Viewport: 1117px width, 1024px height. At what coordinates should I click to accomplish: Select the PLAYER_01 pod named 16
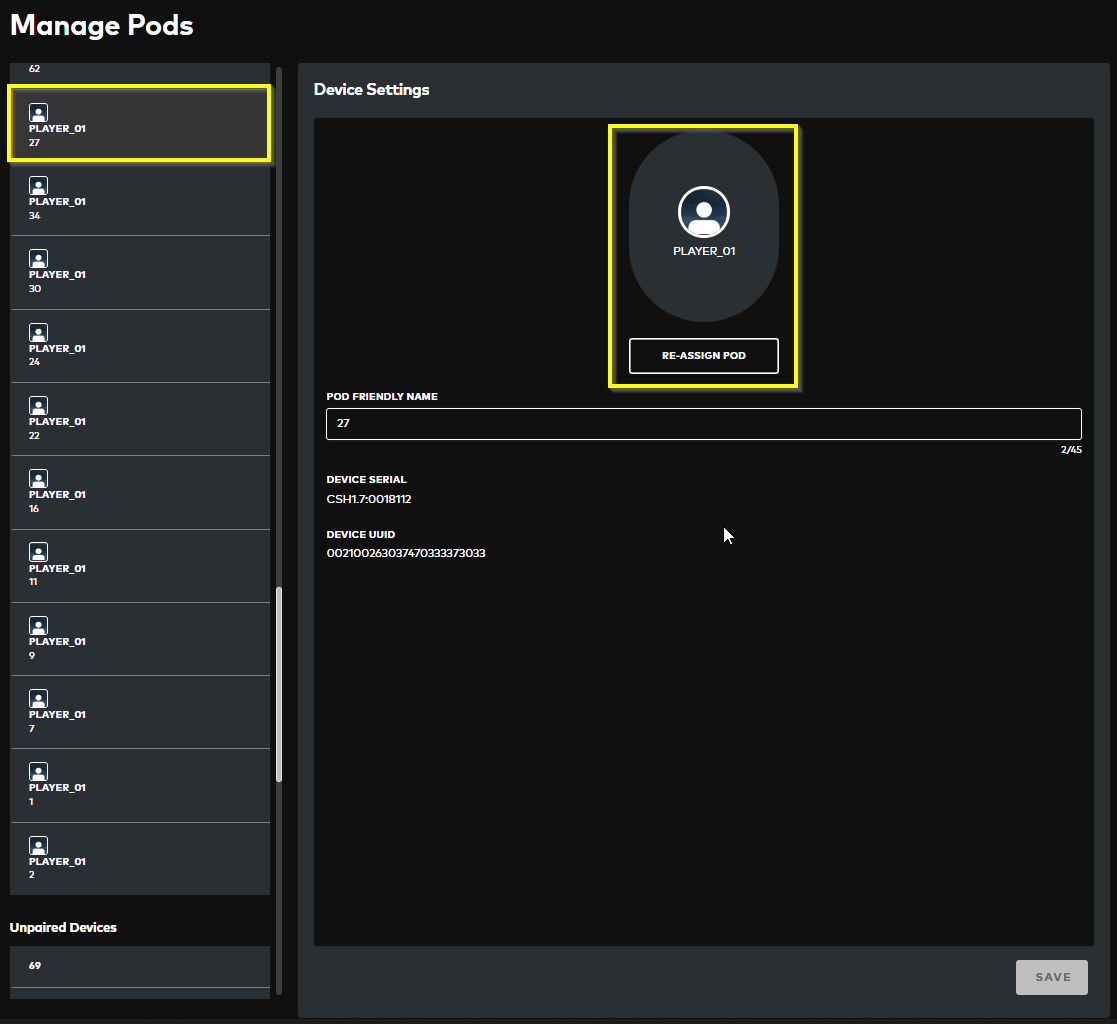pyautogui.click(x=140, y=492)
